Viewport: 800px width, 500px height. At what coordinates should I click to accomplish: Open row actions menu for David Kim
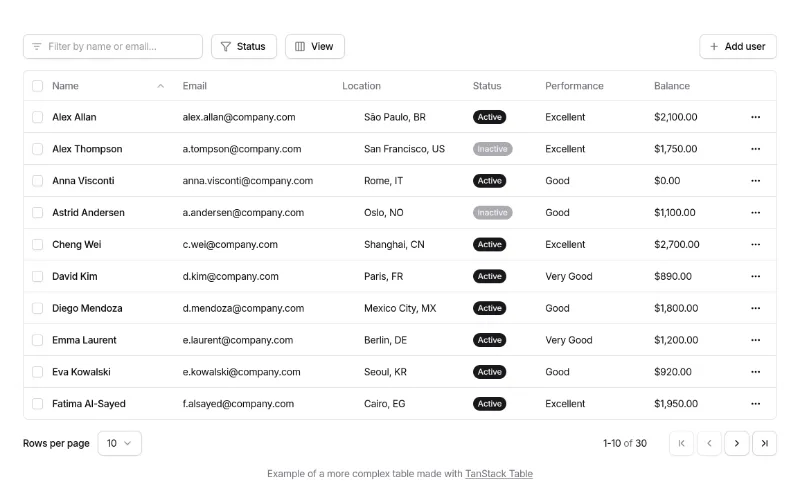click(x=755, y=277)
